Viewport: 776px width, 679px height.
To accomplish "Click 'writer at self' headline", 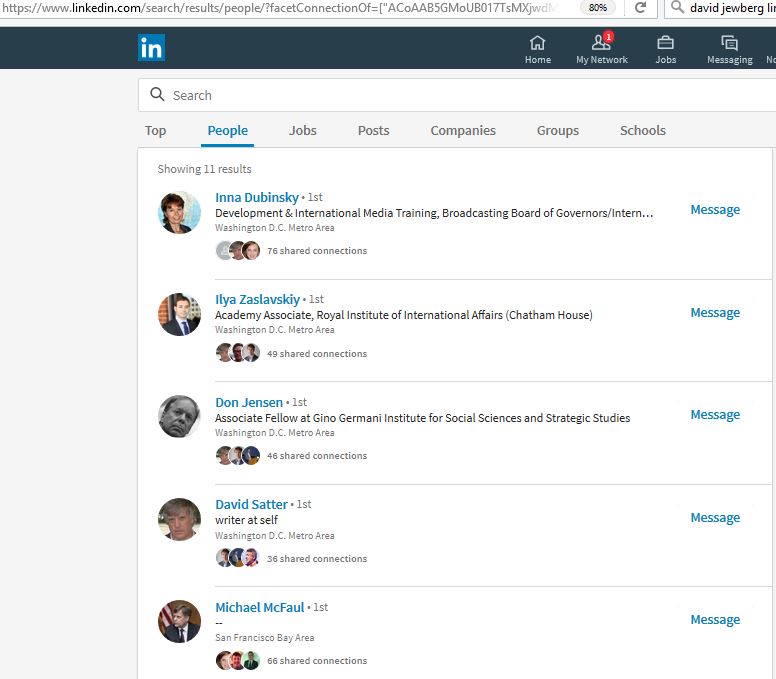I will pos(246,520).
